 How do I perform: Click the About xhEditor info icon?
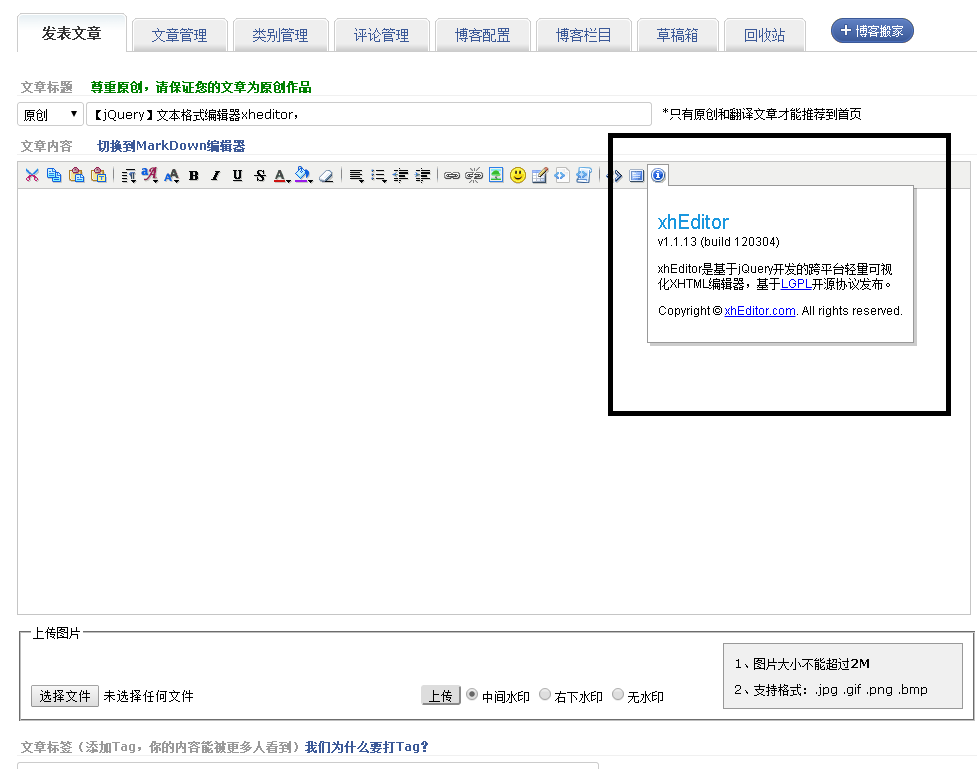pos(658,175)
